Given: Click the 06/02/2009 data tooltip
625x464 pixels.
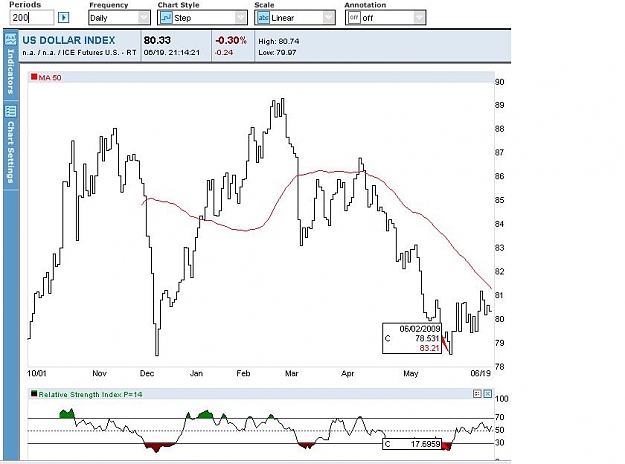Looking at the screenshot, I should pyautogui.click(x=412, y=338).
